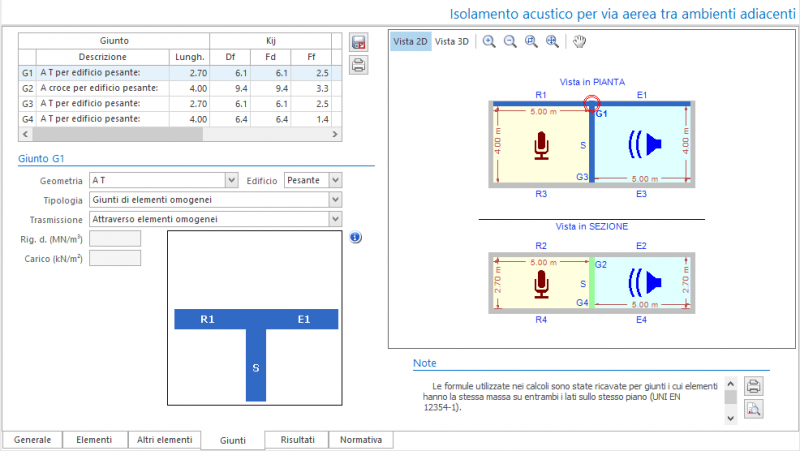Click the Lungh. column header
800x451 pixels.
[189, 57]
